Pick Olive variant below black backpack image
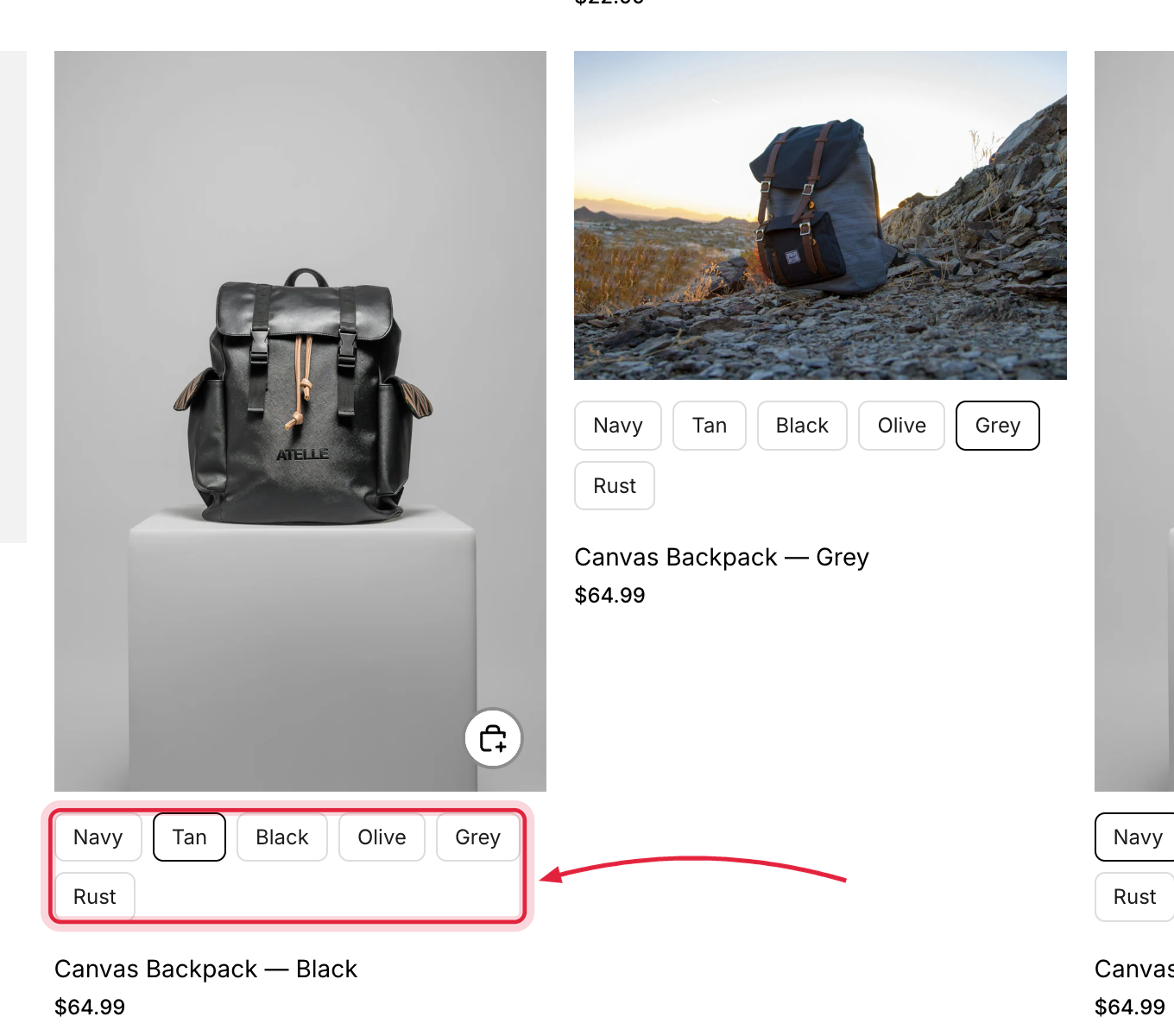 coord(382,837)
